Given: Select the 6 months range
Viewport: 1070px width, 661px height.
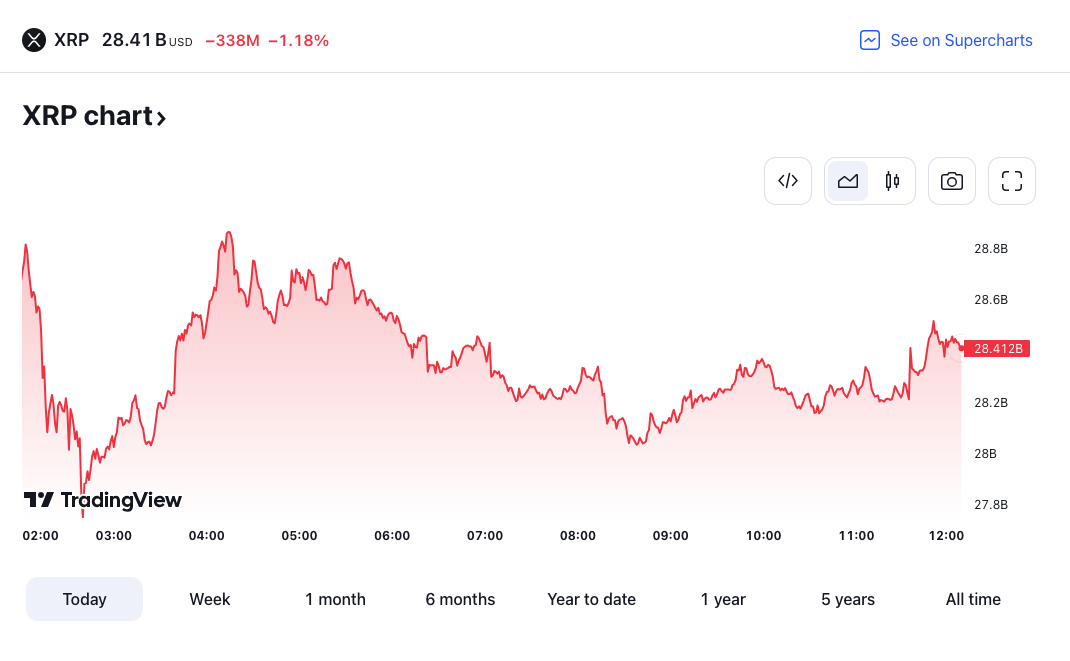Looking at the screenshot, I should 460,599.
